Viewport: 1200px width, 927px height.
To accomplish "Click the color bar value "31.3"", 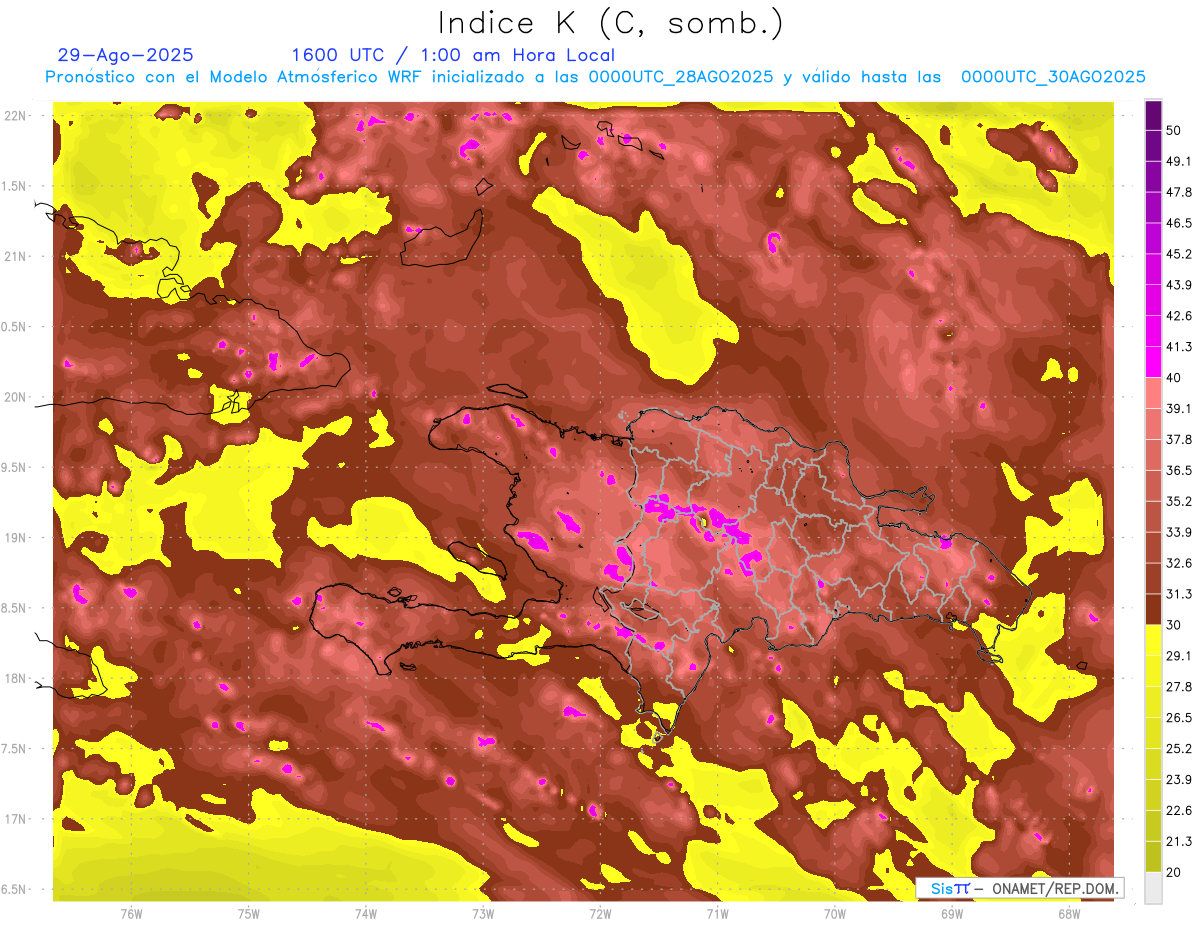I will point(1178,594).
